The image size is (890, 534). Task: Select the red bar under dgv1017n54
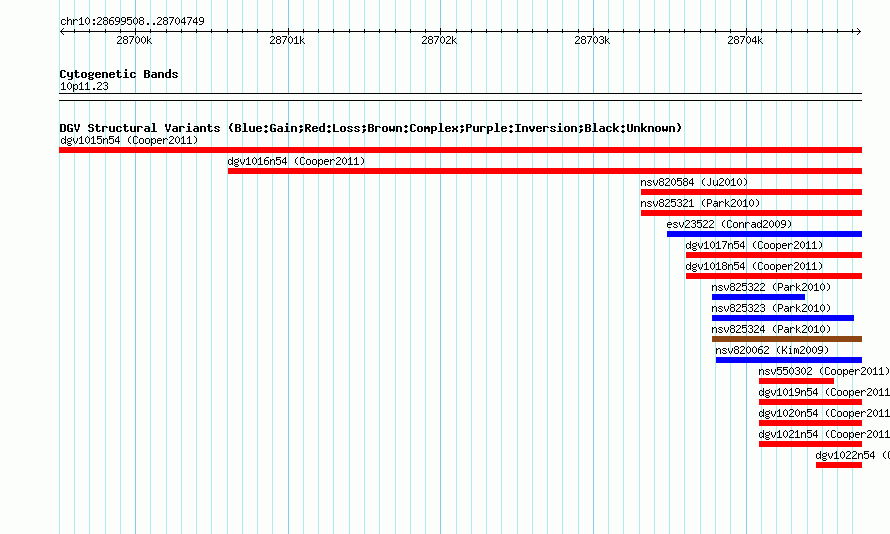[x=774, y=255]
